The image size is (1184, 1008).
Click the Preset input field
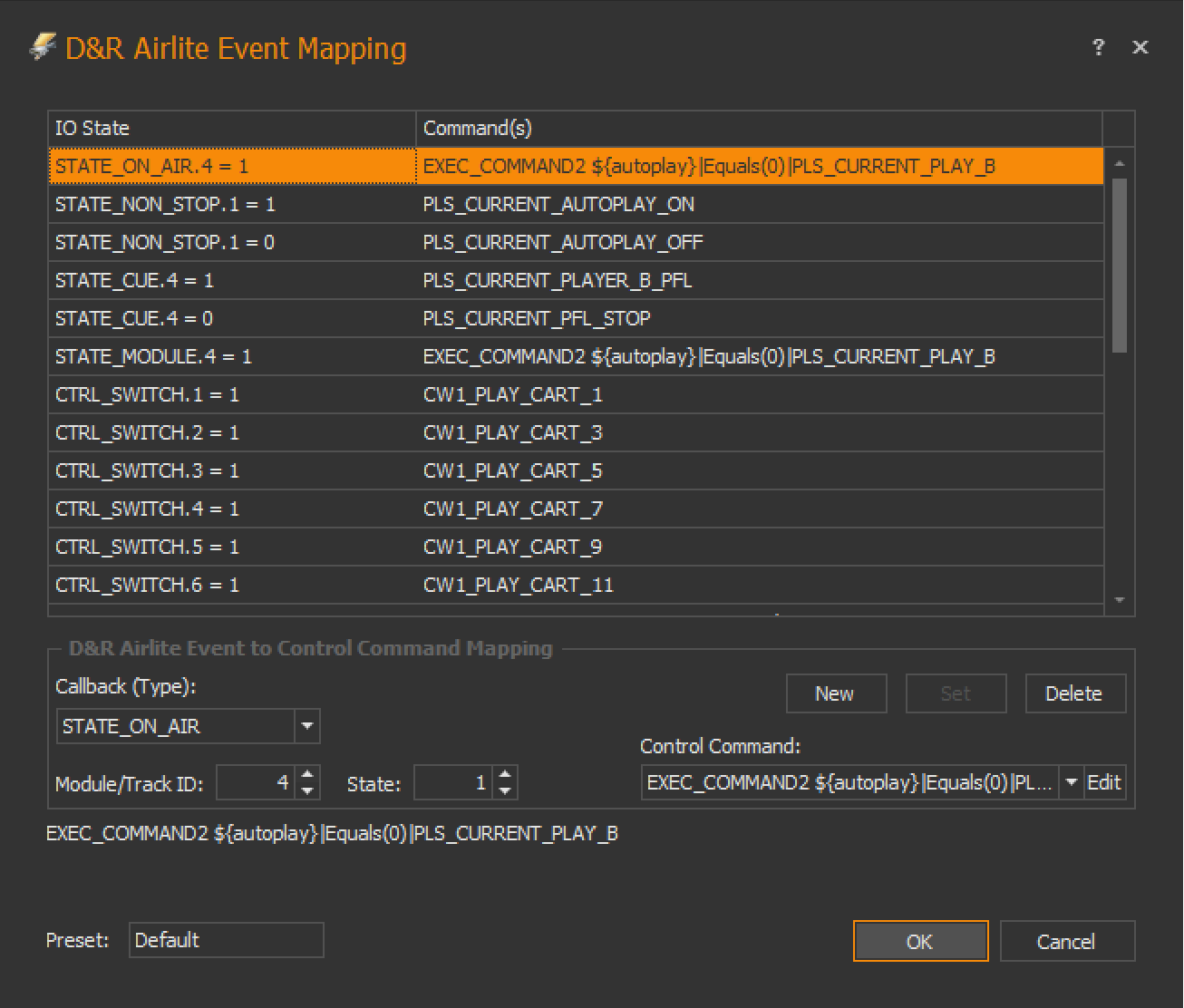click(x=226, y=940)
